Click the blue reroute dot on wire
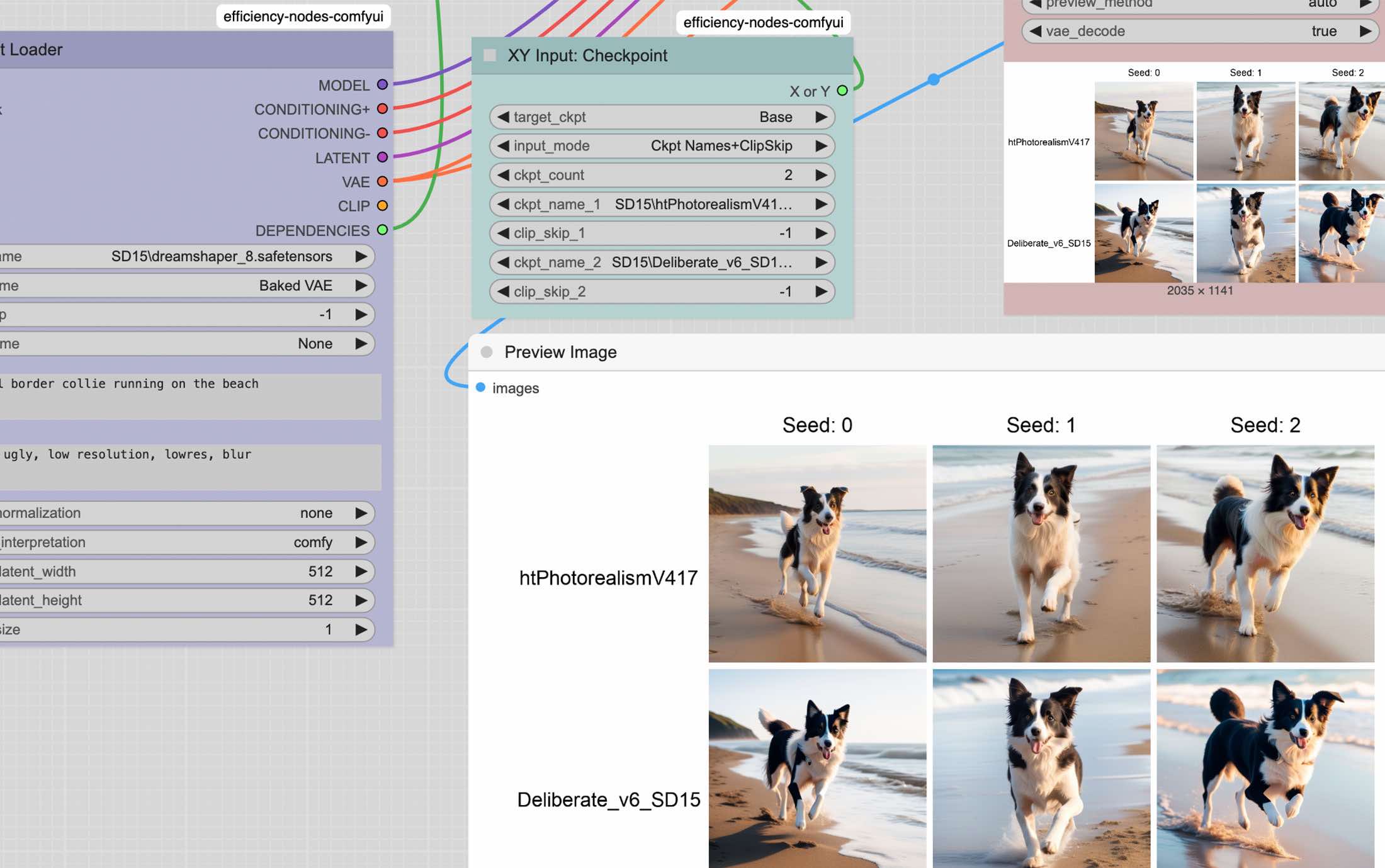This screenshot has width=1385, height=868. click(934, 79)
